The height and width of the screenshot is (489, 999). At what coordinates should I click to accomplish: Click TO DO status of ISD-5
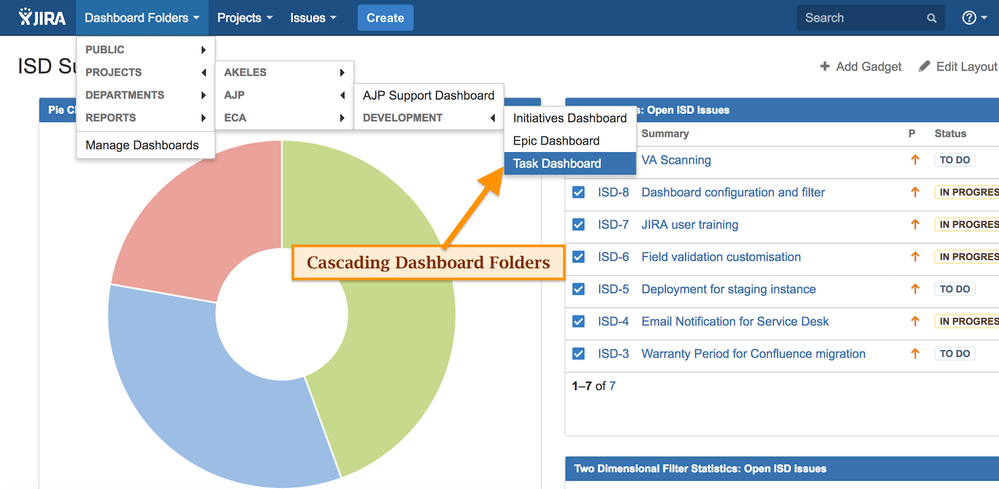tap(954, 289)
